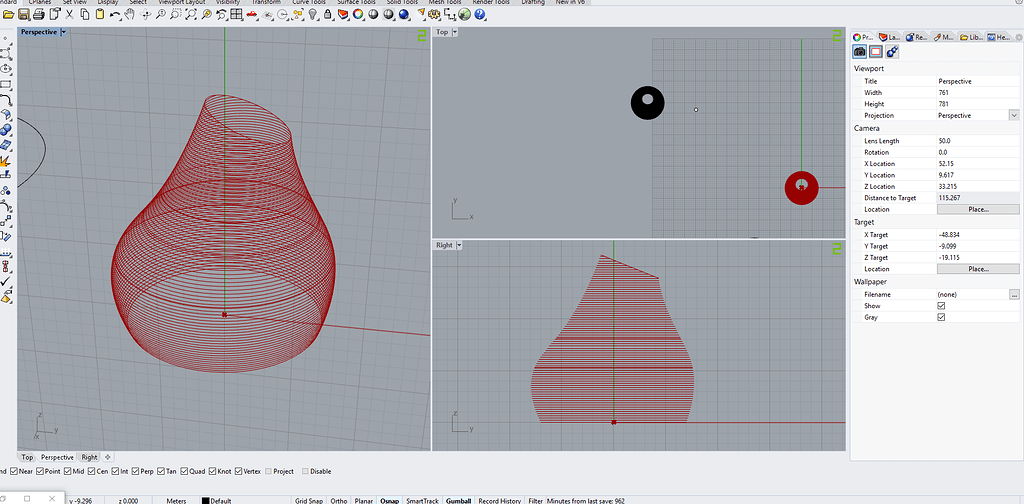Viewport: 1024px width, 504px height.
Task: Click the checkmark tool in left sidebar
Action: [7, 281]
